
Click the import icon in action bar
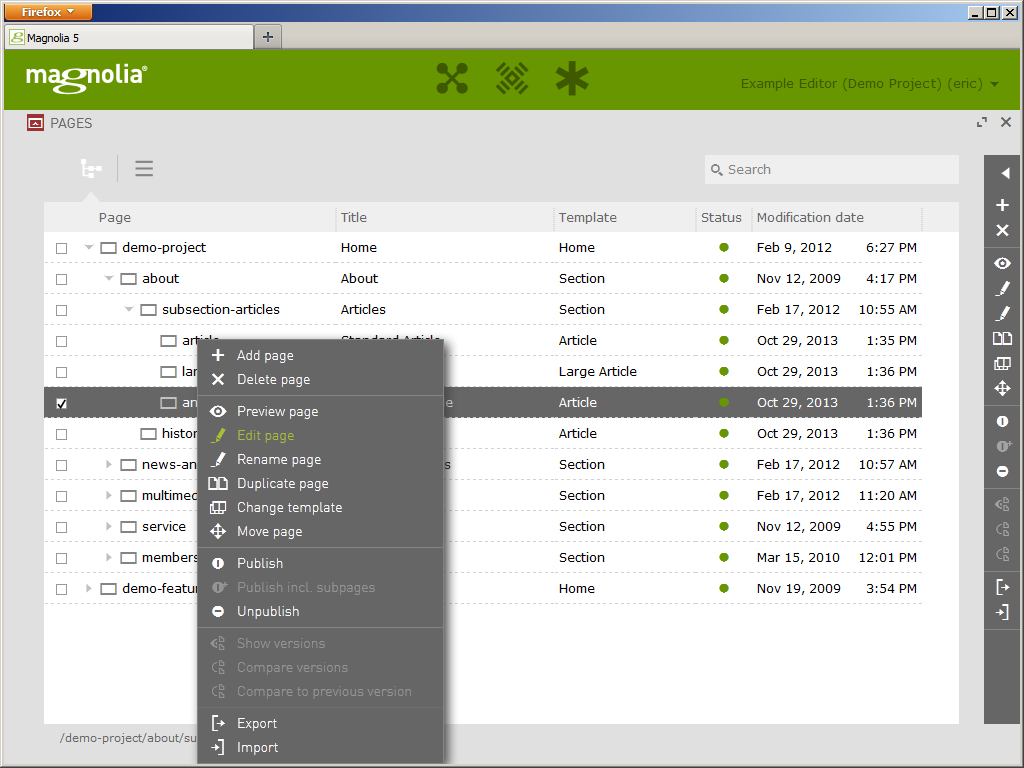click(x=1002, y=612)
